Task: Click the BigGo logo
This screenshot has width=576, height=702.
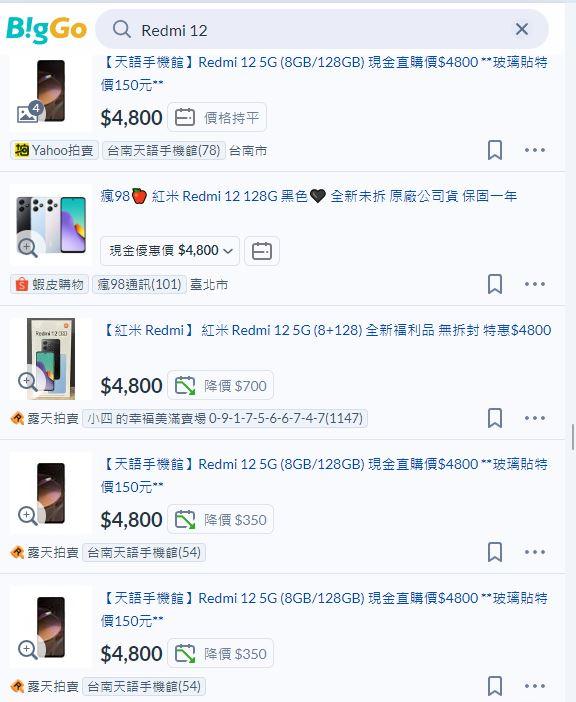Action: pos(46,30)
